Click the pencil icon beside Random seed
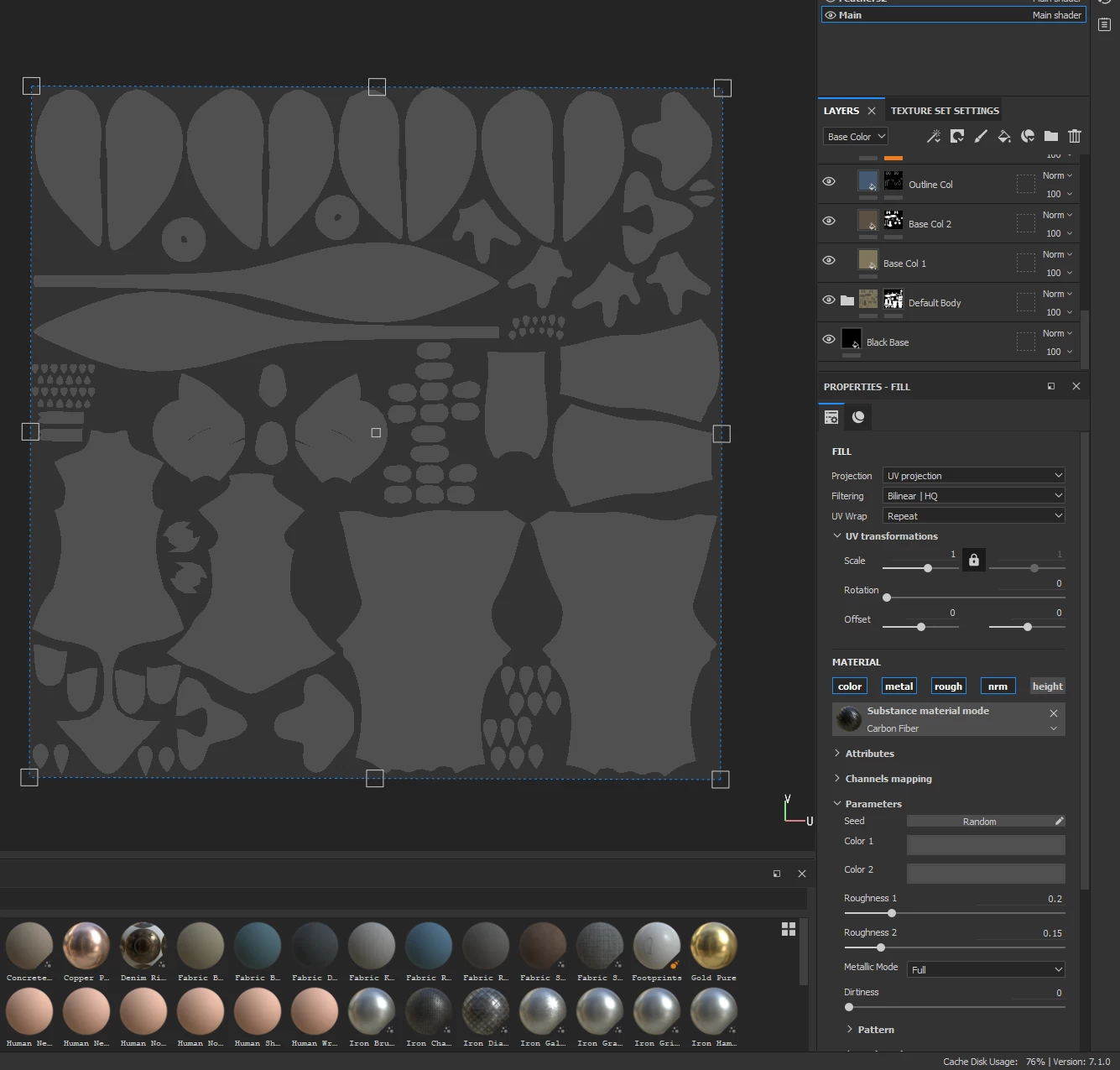The height and width of the screenshot is (1070, 1120). coord(1059,821)
